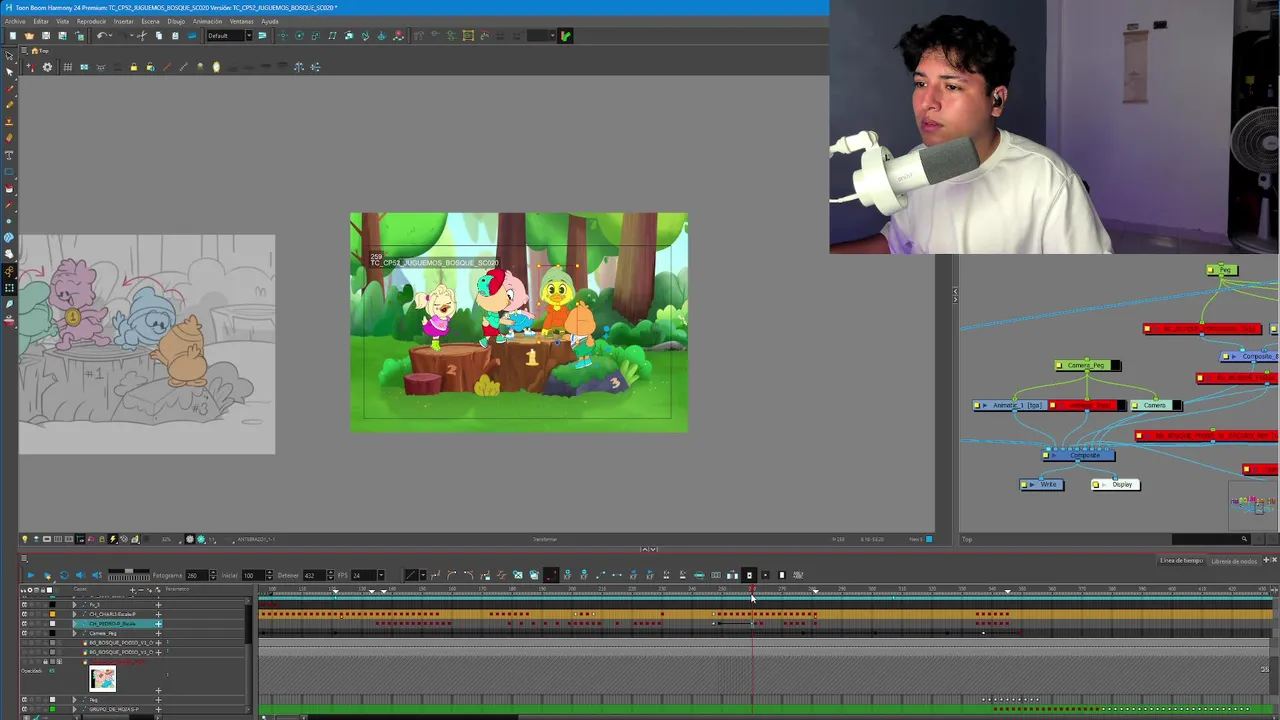Click the add layer plus icon in timeline header
This screenshot has height=720, width=1280.
tap(133, 590)
